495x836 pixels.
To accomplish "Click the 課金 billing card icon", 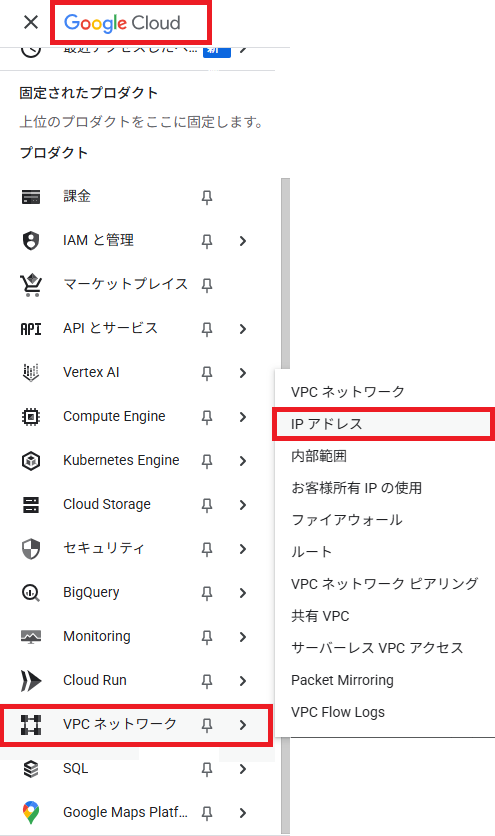I will pyautogui.click(x=31, y=197).
